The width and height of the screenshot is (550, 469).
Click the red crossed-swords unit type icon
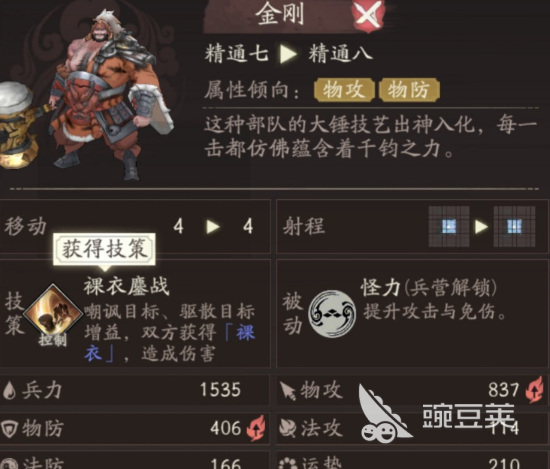tap(369, 14)
